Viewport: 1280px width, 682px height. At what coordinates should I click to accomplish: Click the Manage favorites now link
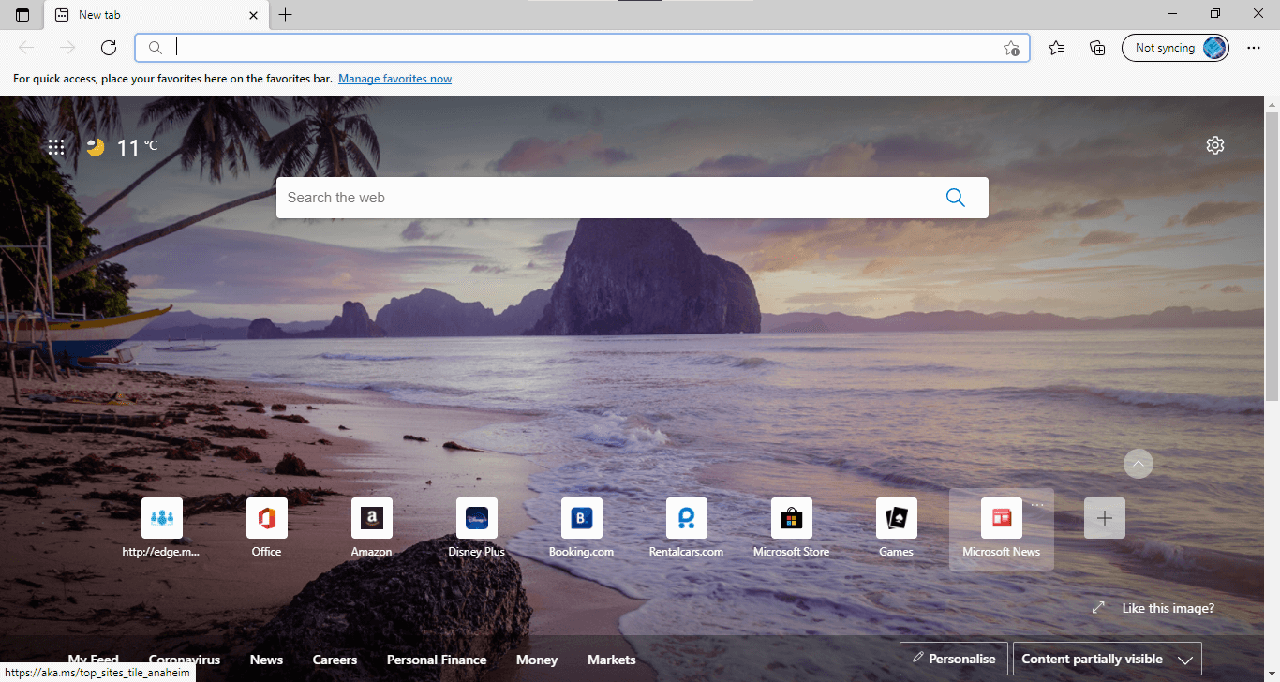point(395,79)
